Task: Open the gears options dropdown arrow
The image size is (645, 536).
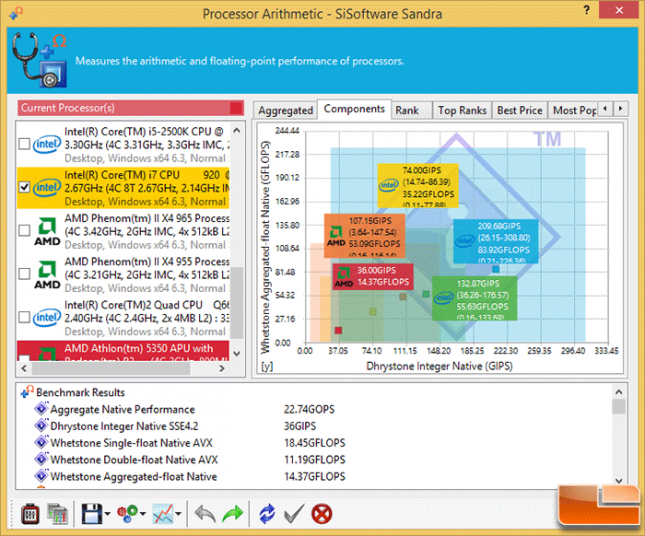Action: [143, 514]
